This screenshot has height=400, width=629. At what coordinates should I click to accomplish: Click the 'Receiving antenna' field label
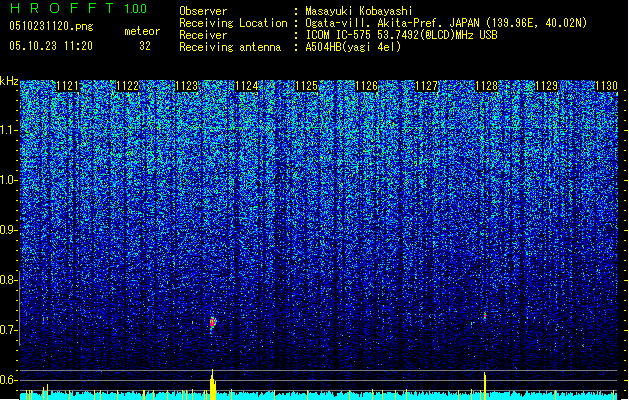[230, 47]
